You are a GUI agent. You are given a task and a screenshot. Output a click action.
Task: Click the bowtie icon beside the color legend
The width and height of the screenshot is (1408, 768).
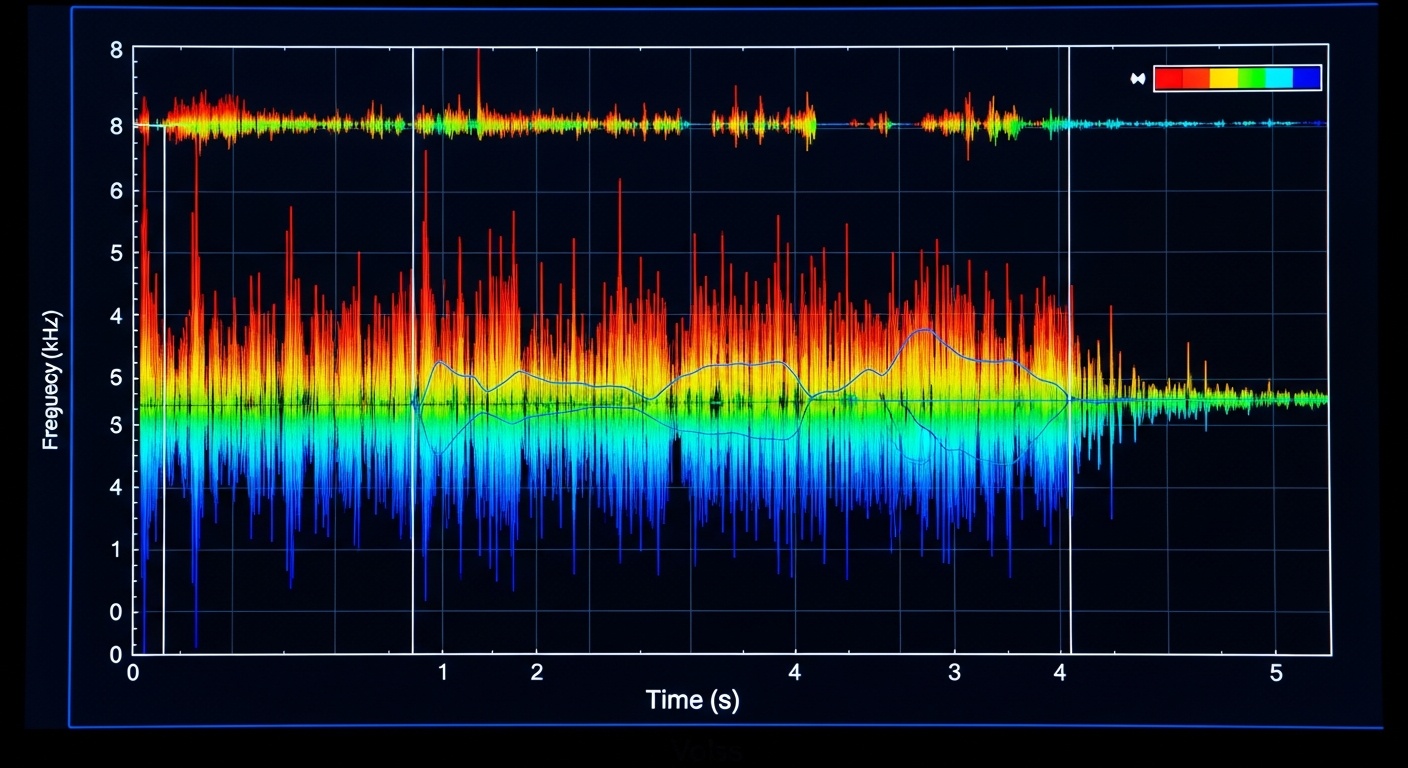pos(1137,79)
